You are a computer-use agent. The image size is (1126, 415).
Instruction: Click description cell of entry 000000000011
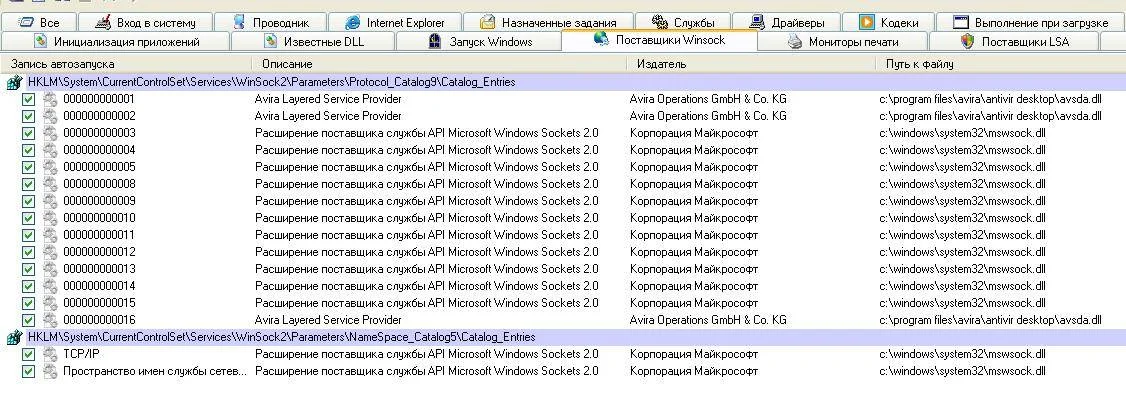[427, 235]
